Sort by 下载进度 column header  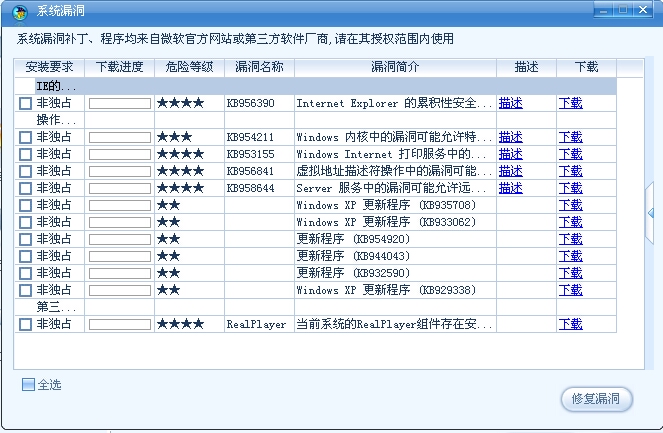point(120,67)
